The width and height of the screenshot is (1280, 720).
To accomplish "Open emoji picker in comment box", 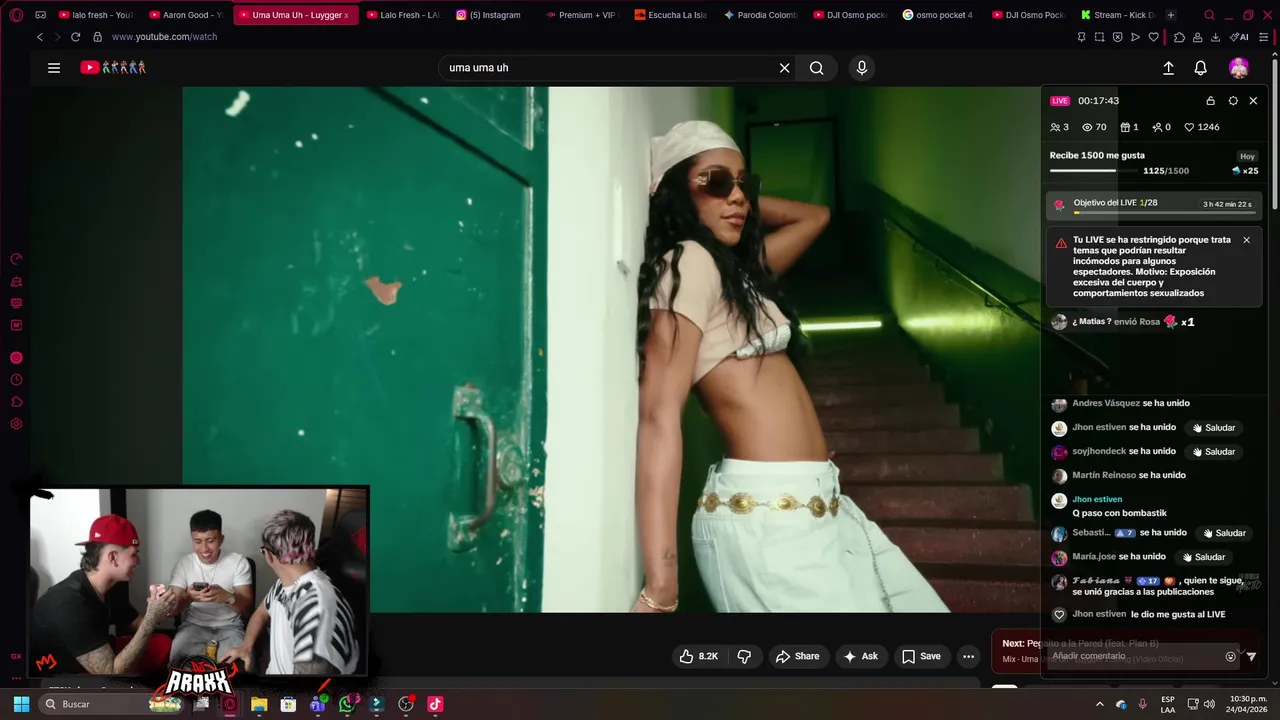I will click(1231, 657).
